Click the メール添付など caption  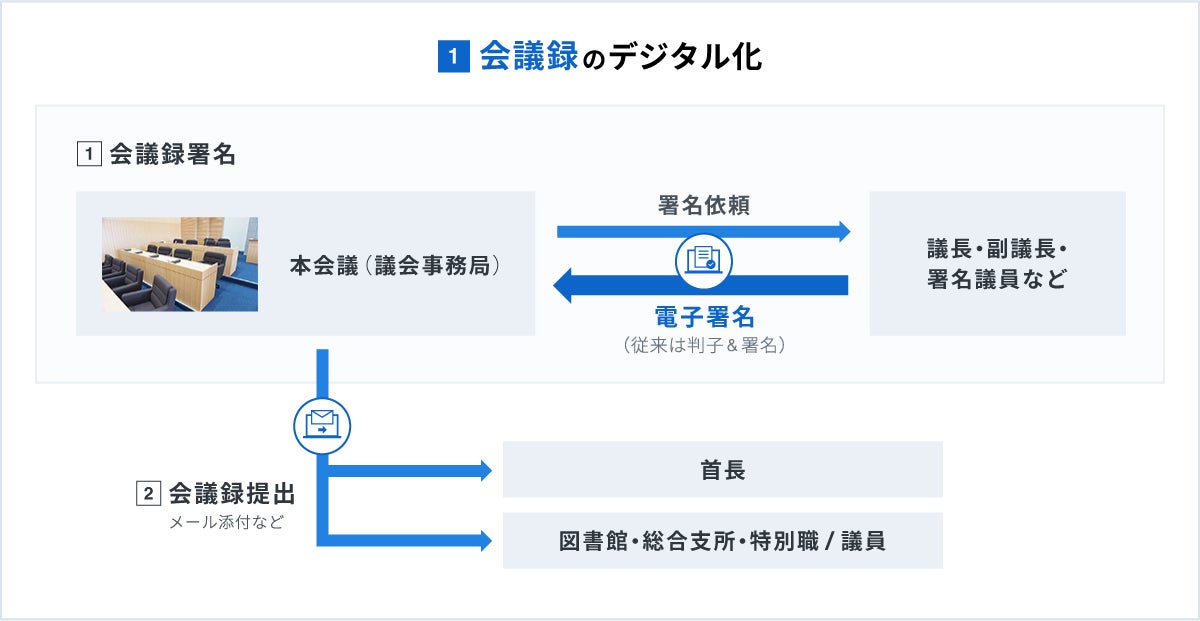[x=226, y=521]
